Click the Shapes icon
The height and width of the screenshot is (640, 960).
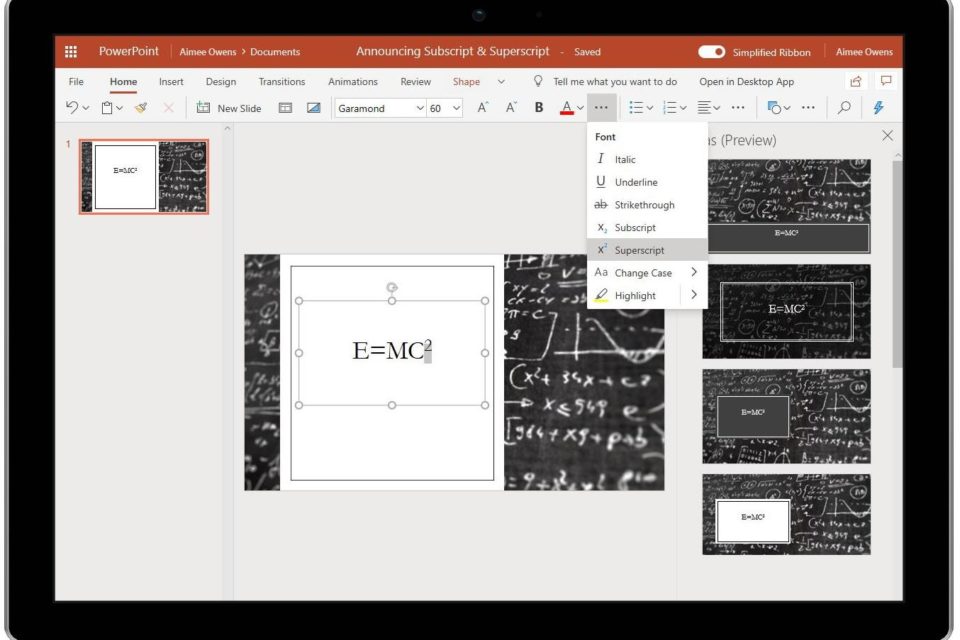774,108
